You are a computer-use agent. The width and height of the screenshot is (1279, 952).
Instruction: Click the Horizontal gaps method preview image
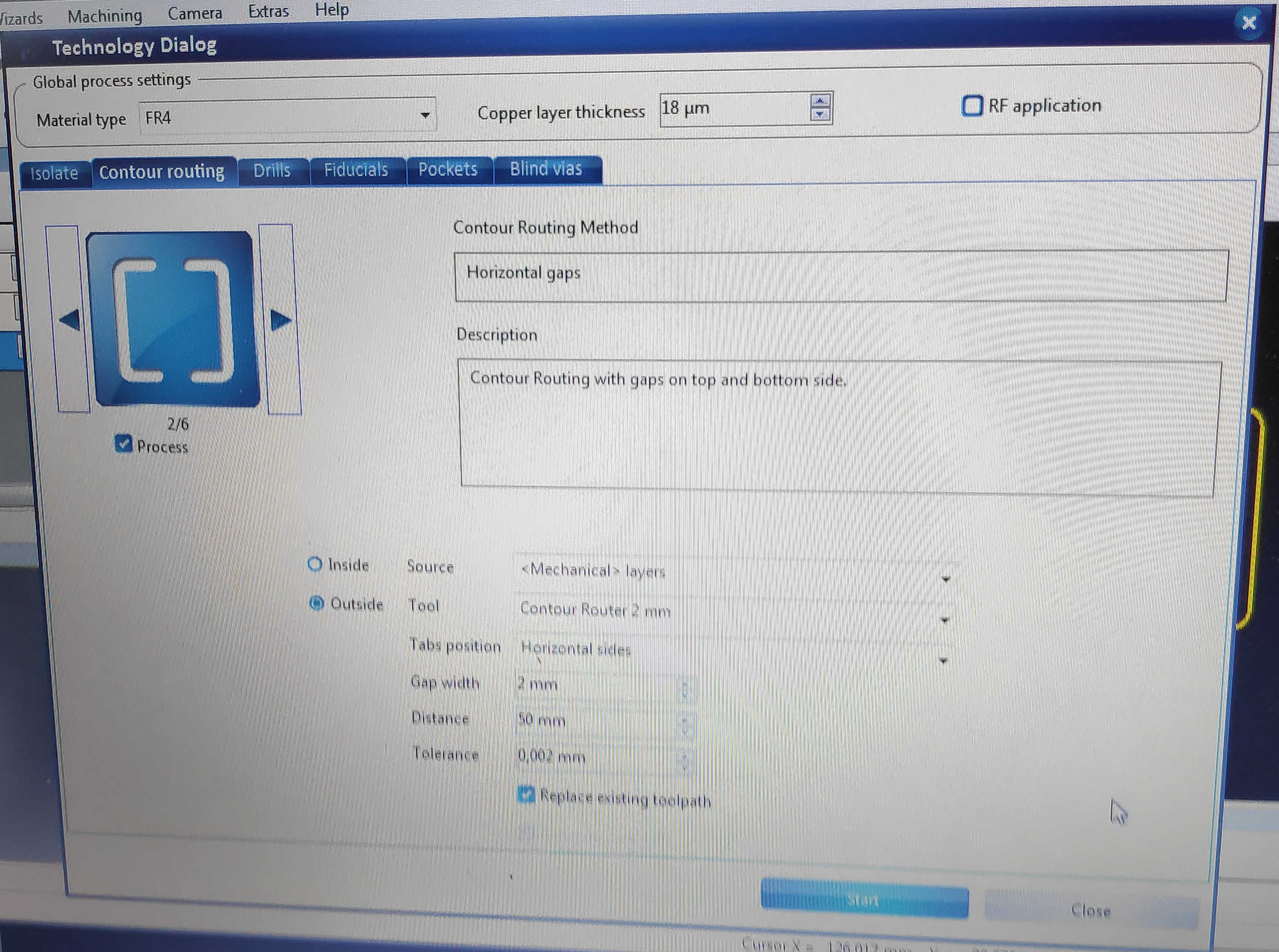pyautogui.click(x=173, y=320)
